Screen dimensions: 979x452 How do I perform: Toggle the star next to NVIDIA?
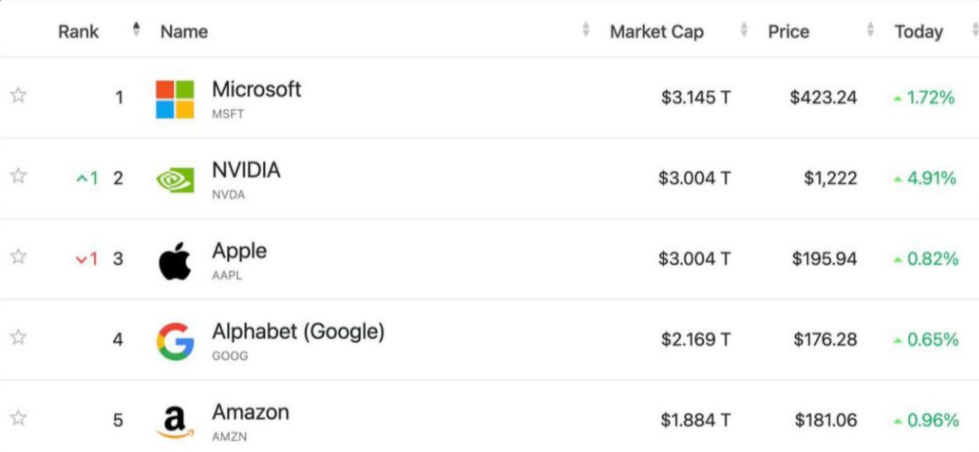click(18, 176)
